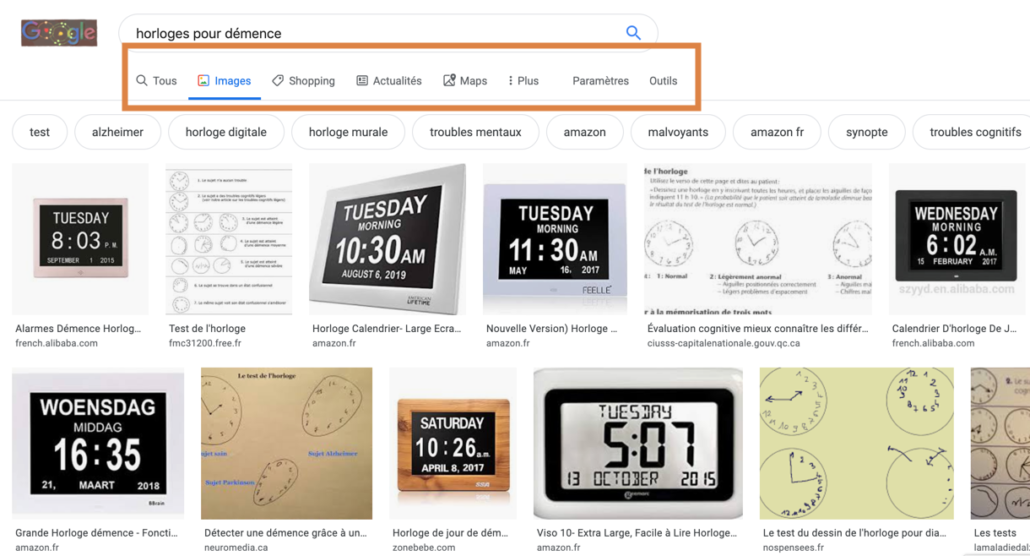1030x556 pixels.
Task: Open Paramètres settings menu
Action: coord(600,81)
